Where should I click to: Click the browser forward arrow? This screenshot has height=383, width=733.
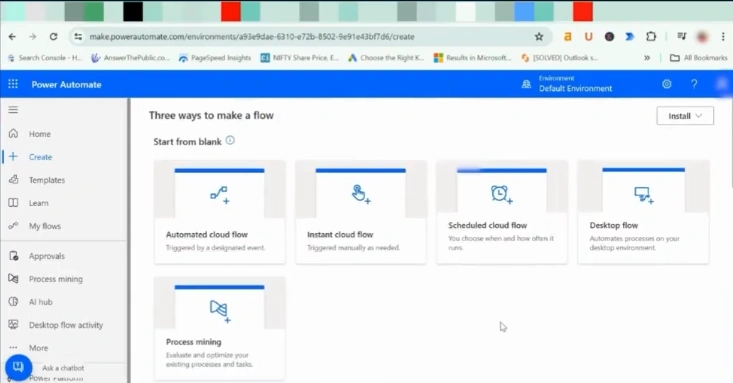[x=32, y=36]
